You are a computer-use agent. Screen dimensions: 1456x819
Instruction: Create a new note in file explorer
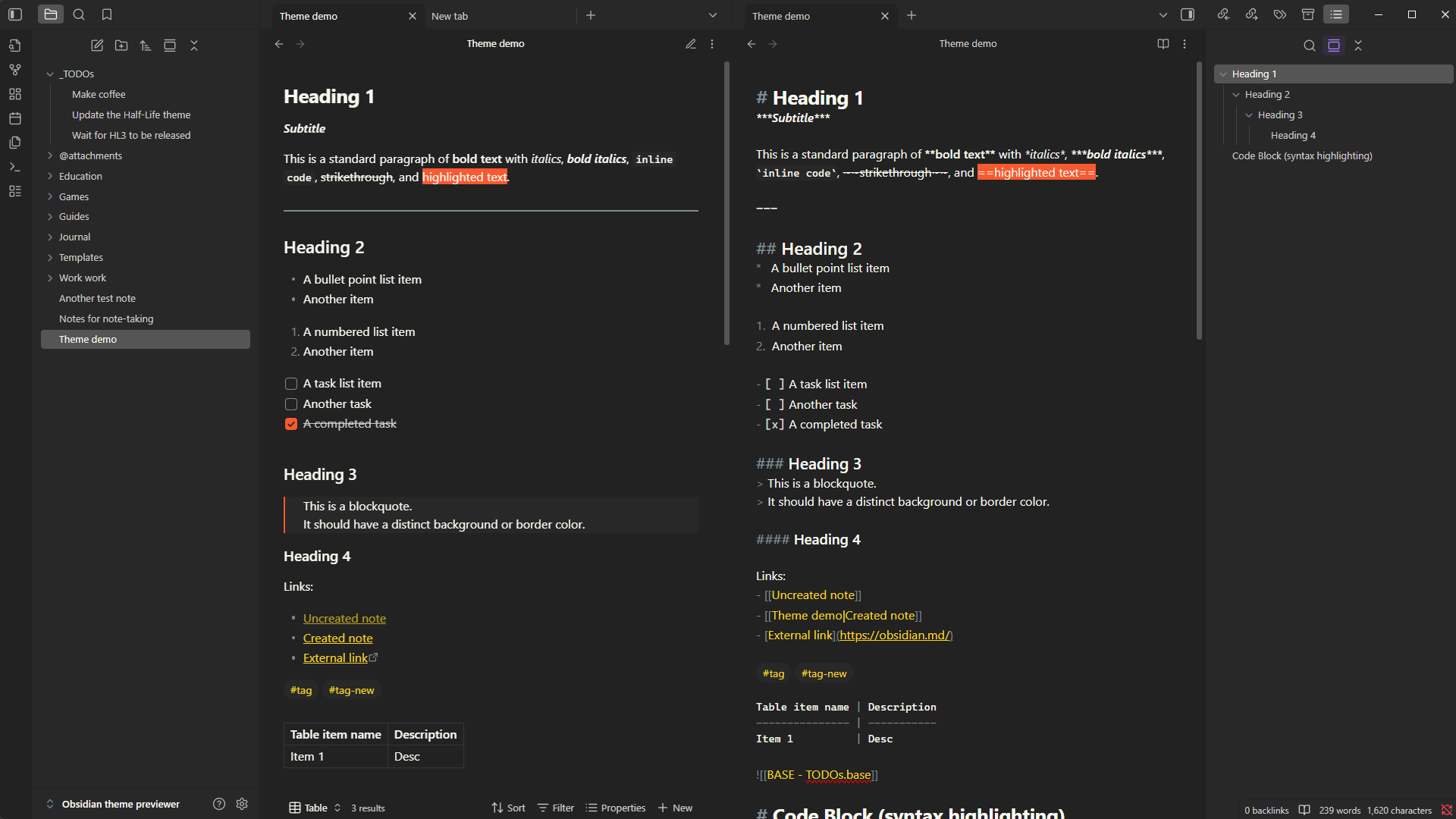(97, 45)
